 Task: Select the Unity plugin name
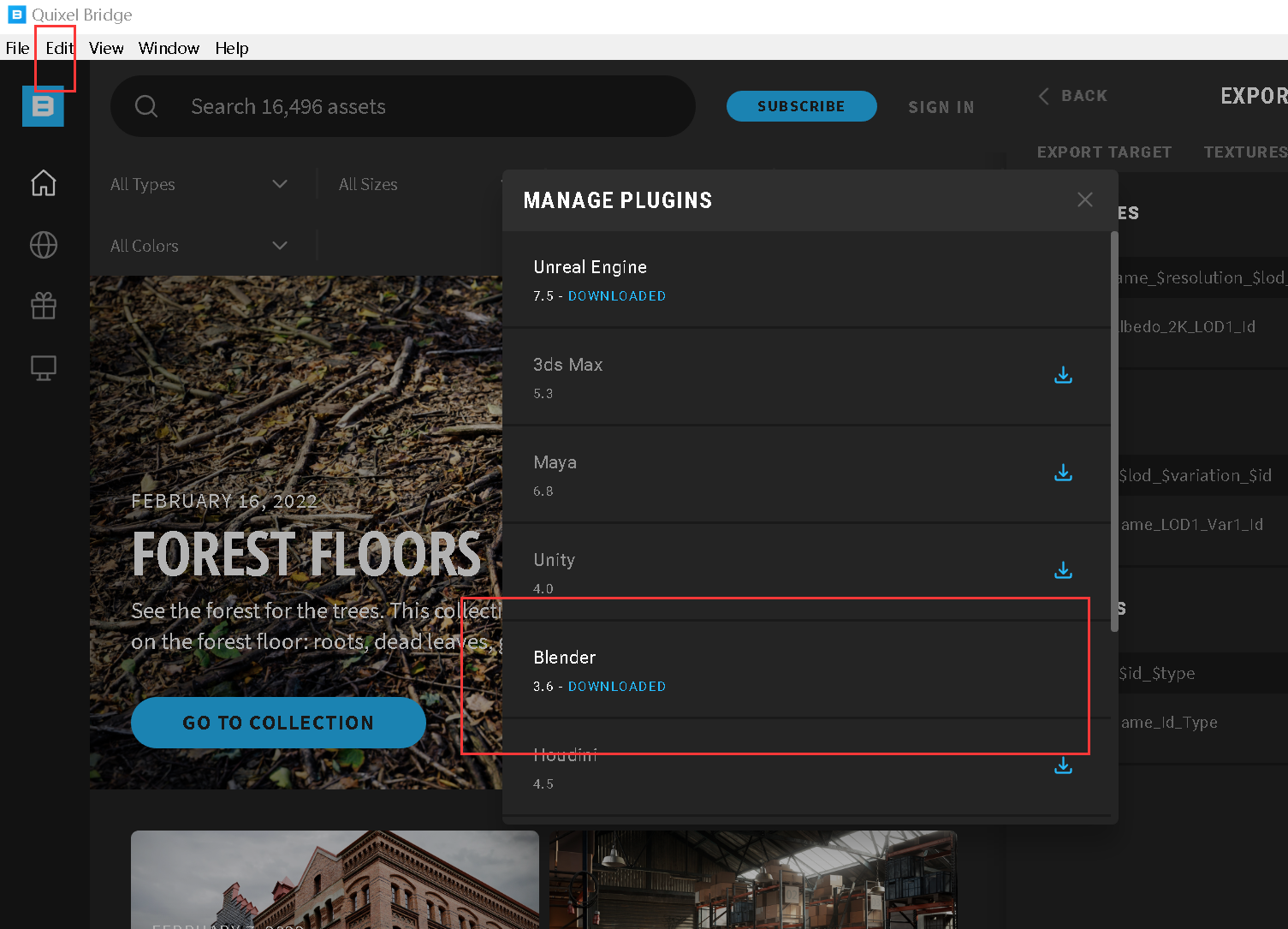click(x=554, y=560)
